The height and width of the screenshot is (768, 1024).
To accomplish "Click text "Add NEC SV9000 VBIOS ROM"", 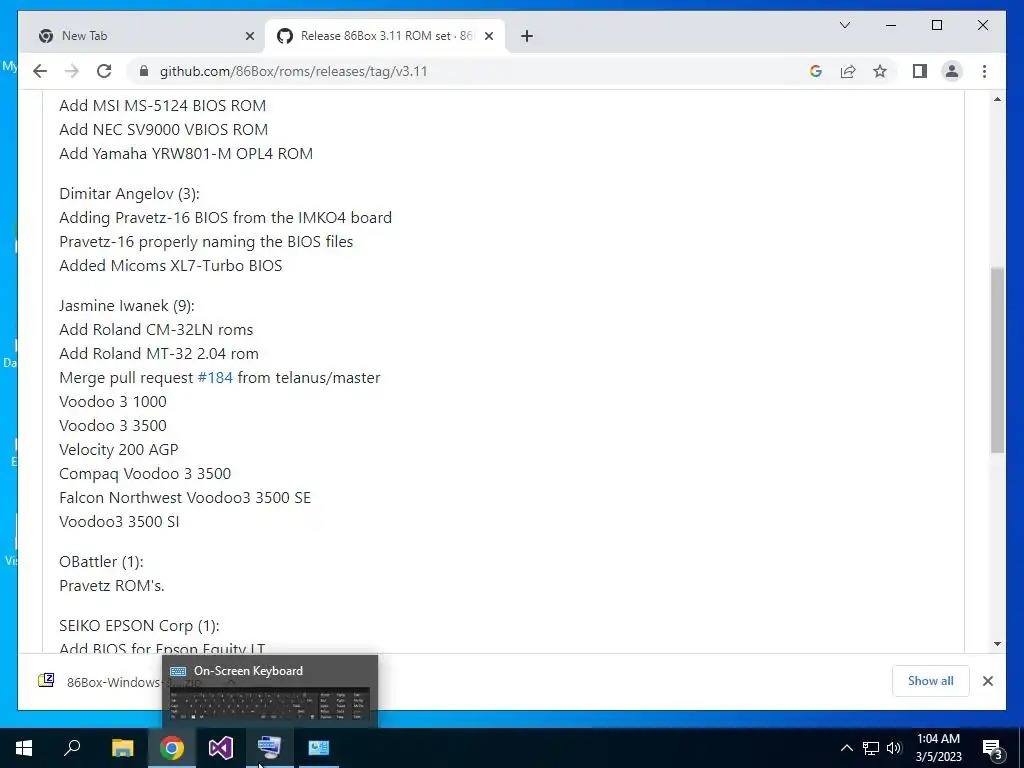I will tap(163, 130).
